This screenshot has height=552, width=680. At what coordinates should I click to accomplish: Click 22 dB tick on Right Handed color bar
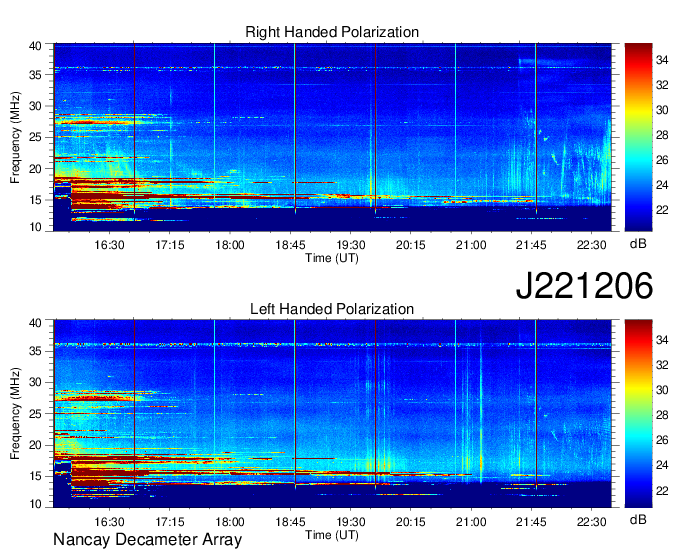click(662, 210)
